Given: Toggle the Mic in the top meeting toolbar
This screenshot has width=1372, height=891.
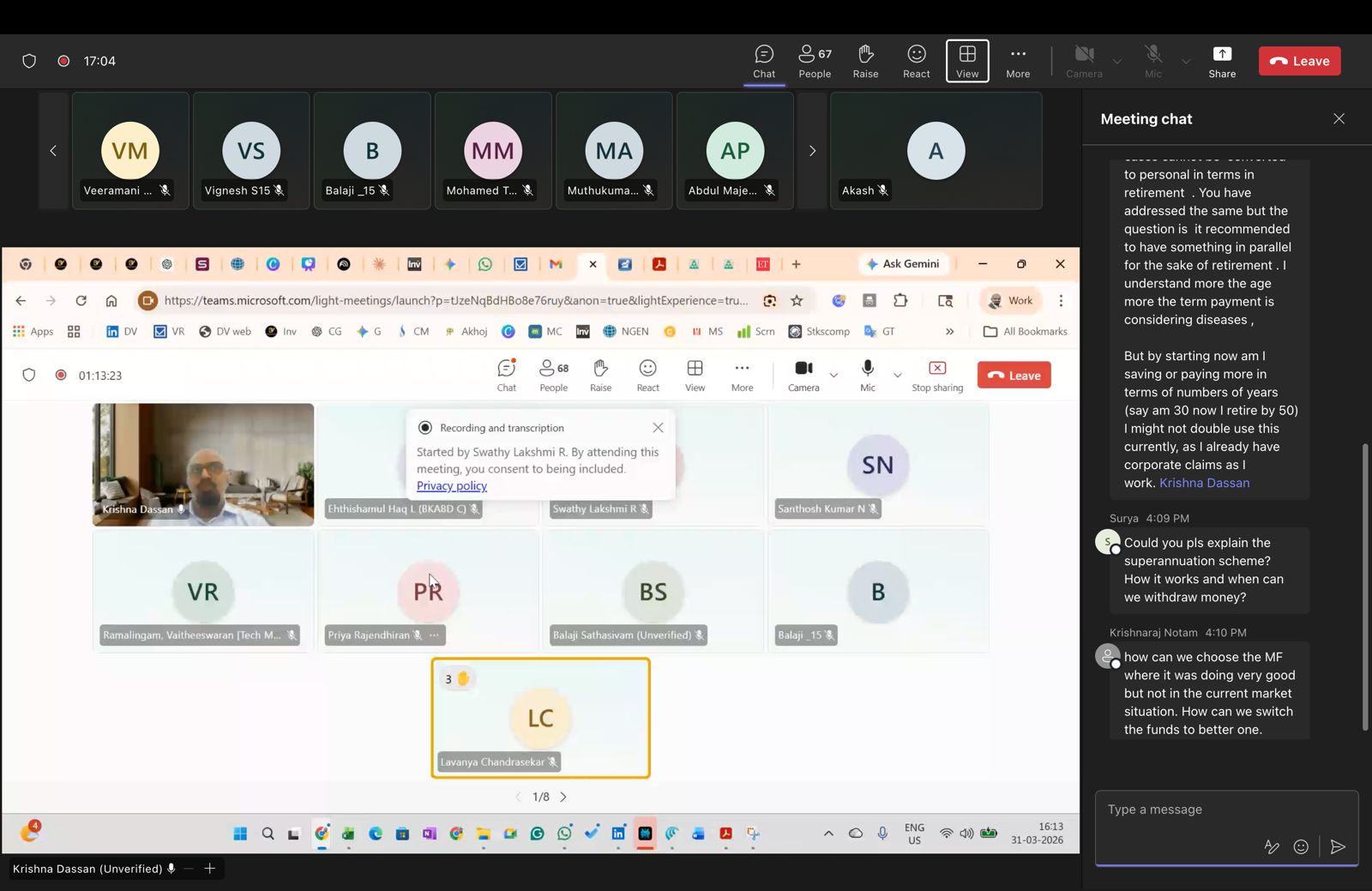Looking at the screenshot, I should point(1153,61).
